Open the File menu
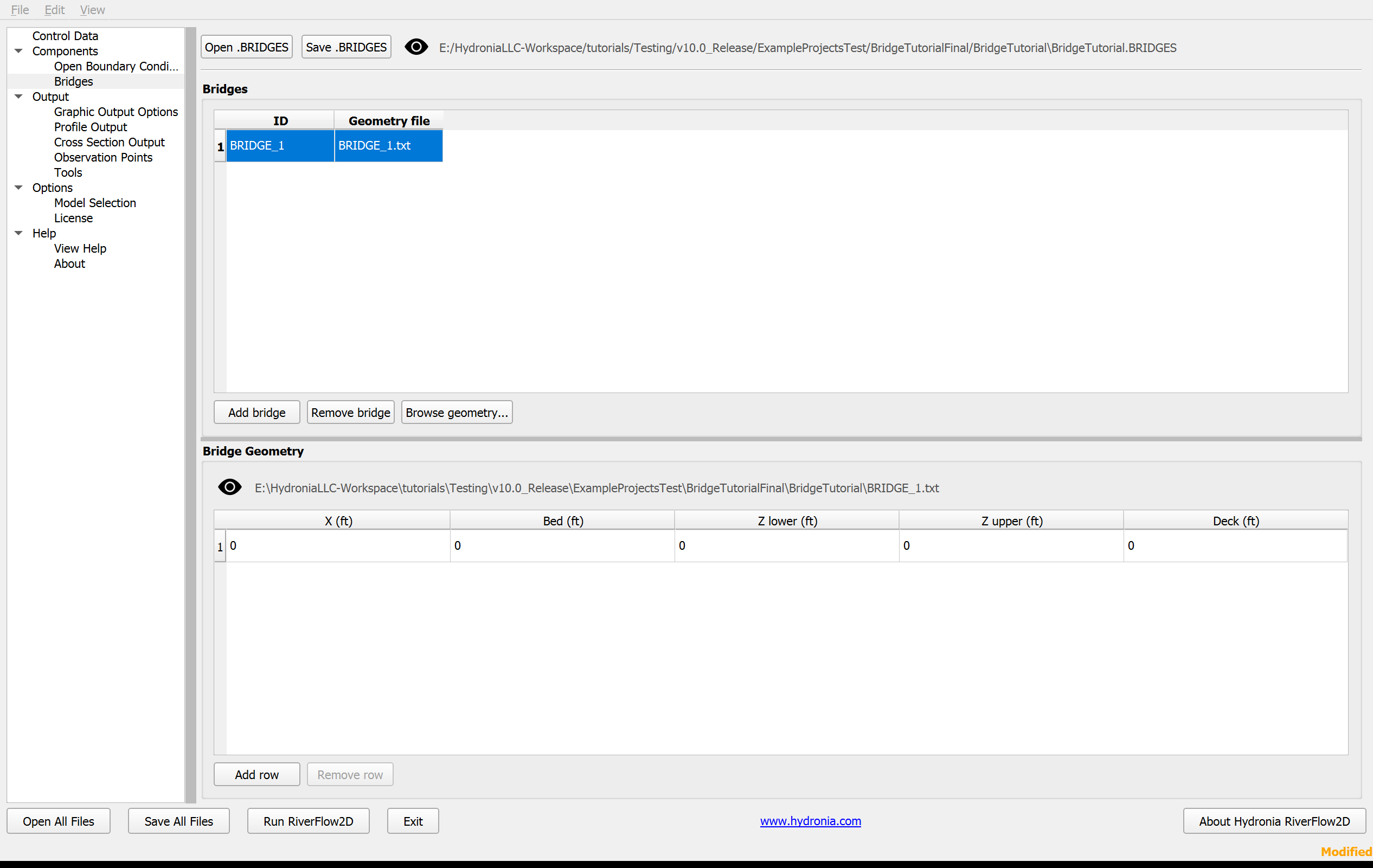Screen dimensions: 1373x868 click(x=20, y=10)
